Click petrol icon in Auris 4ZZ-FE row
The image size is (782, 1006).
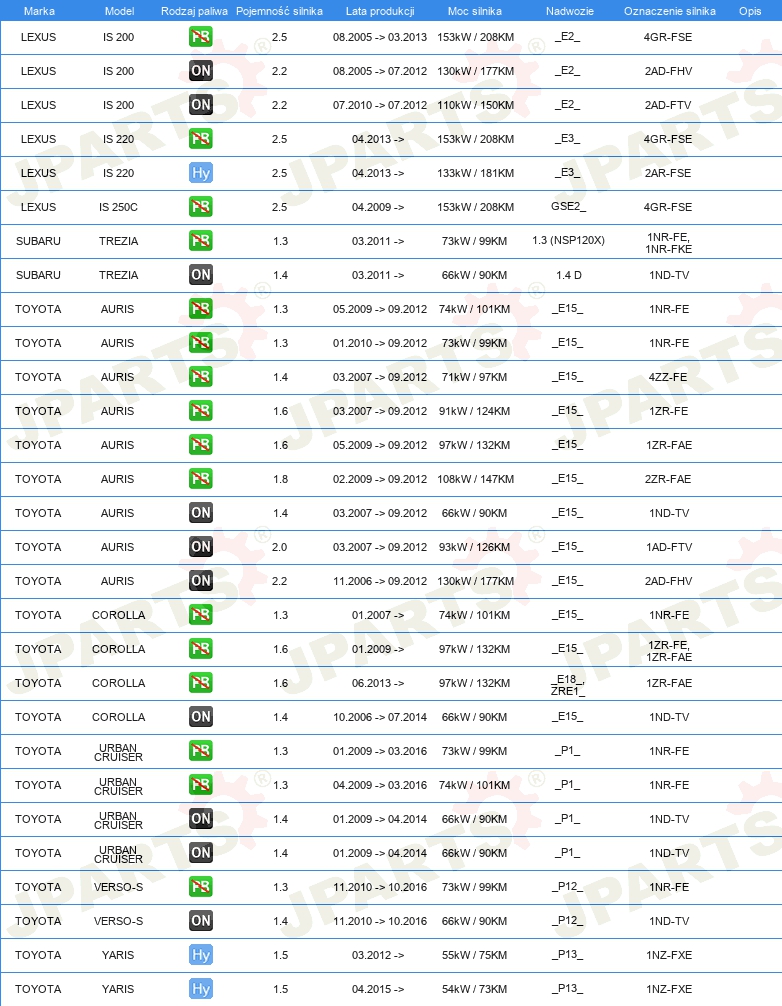[201, 377]
